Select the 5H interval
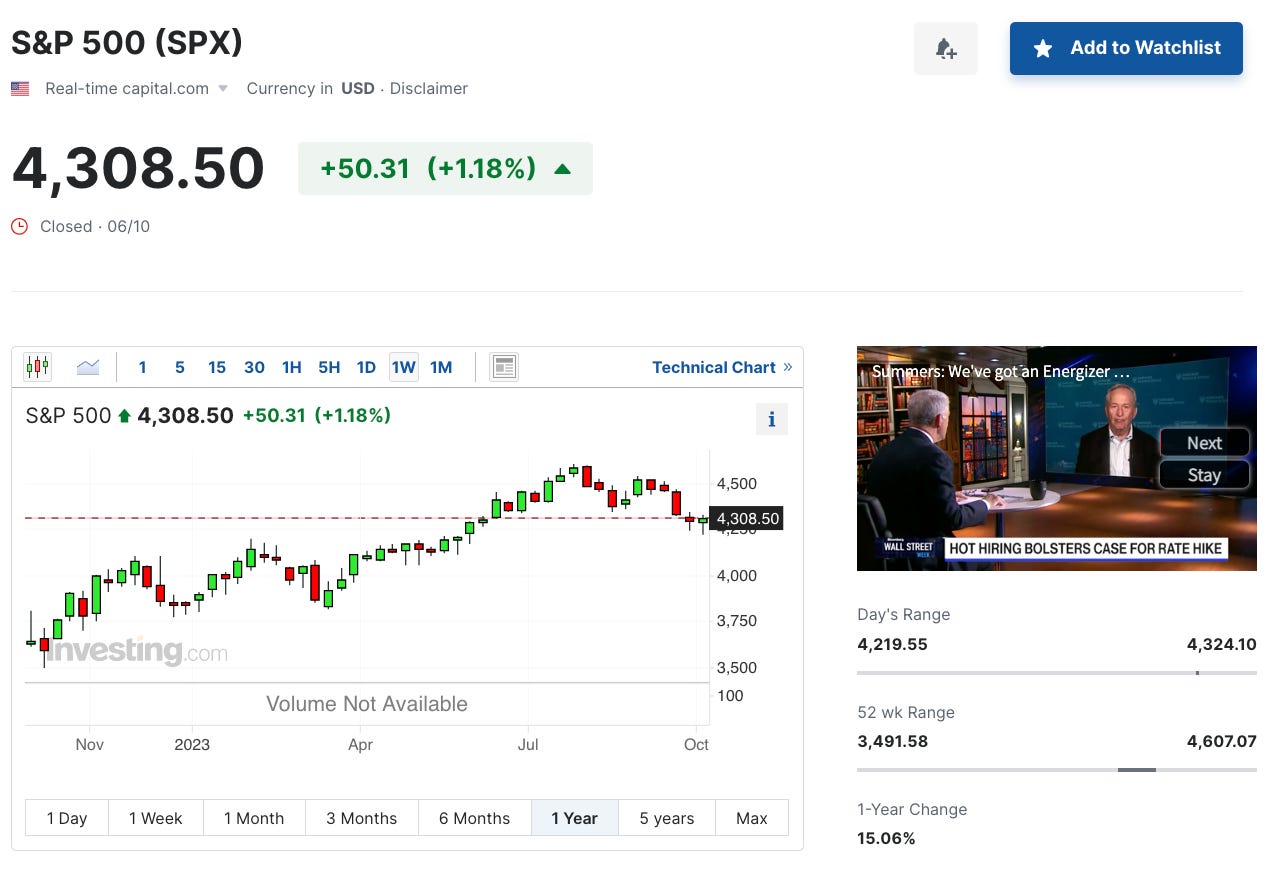The height and width of the screenshot is (872, 1270). point(329,367)
